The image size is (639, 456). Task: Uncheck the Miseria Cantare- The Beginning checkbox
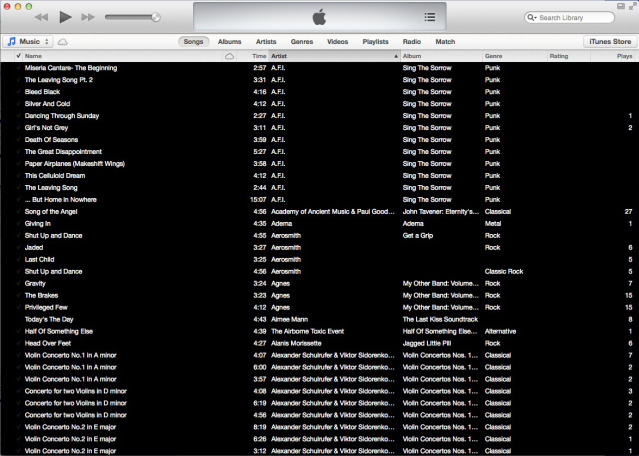pyautogui.click(x=18, y=68)
